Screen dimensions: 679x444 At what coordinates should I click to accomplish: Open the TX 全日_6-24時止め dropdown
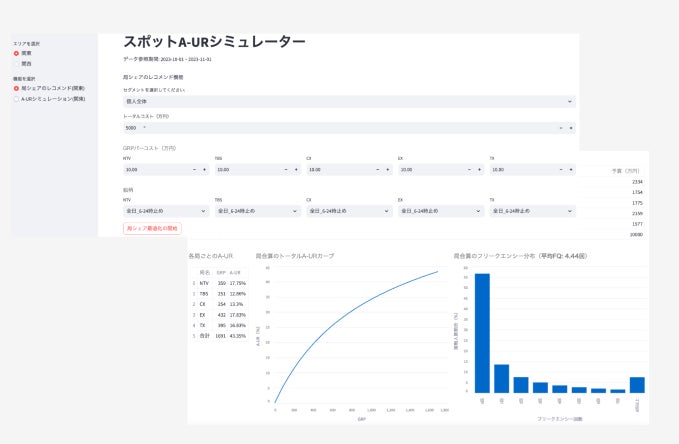pyautogui.click(x=533, y=211)
